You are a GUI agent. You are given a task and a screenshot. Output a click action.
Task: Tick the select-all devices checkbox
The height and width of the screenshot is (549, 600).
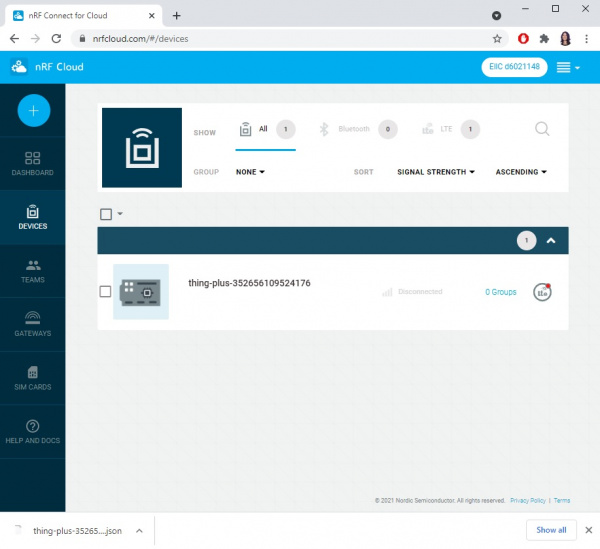point(106,214)
